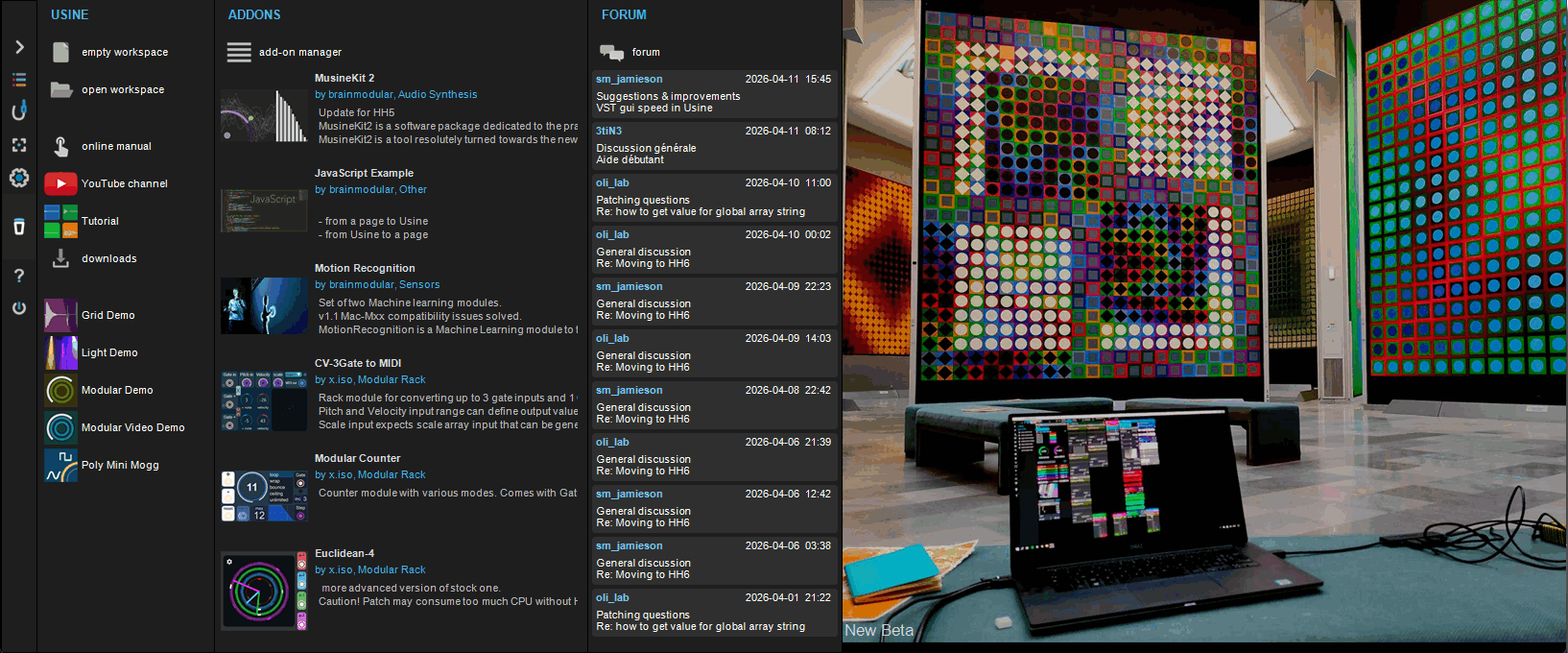This screenshot has width=1568, height=653.
Task: Click the downloads arrow icon
Action: (60, 258)
